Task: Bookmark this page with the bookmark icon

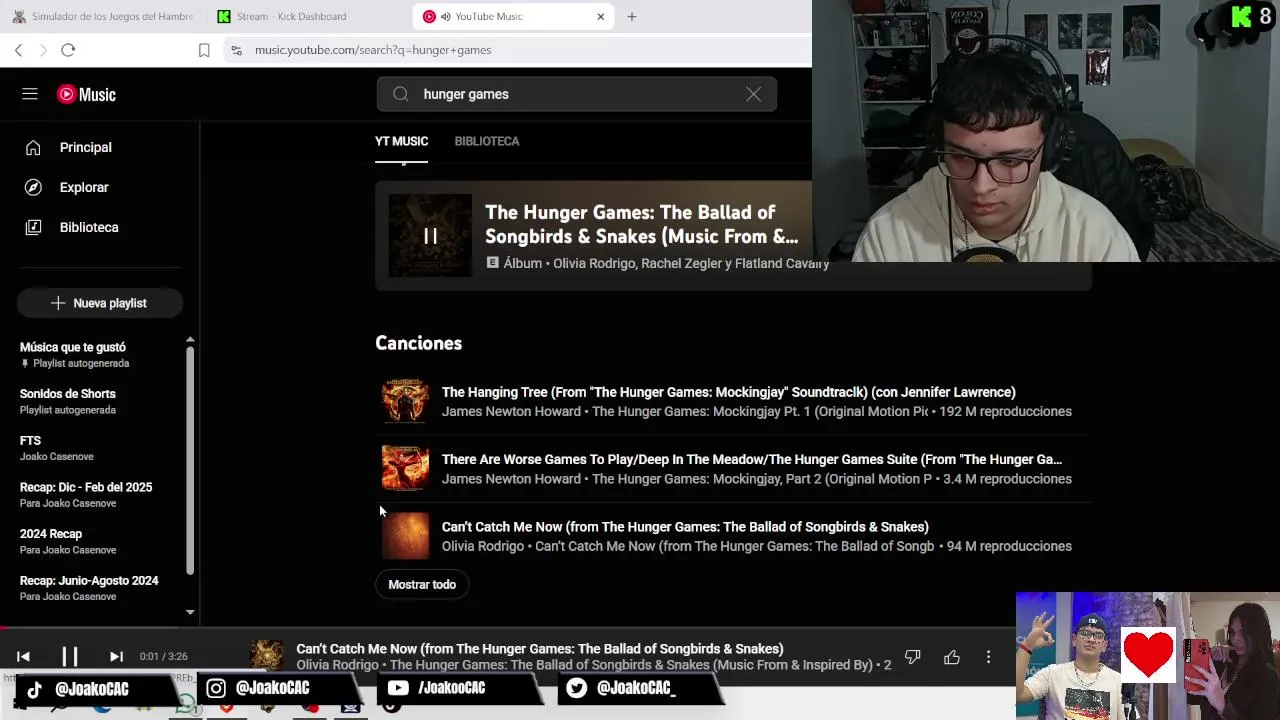Action: point(204,50)
